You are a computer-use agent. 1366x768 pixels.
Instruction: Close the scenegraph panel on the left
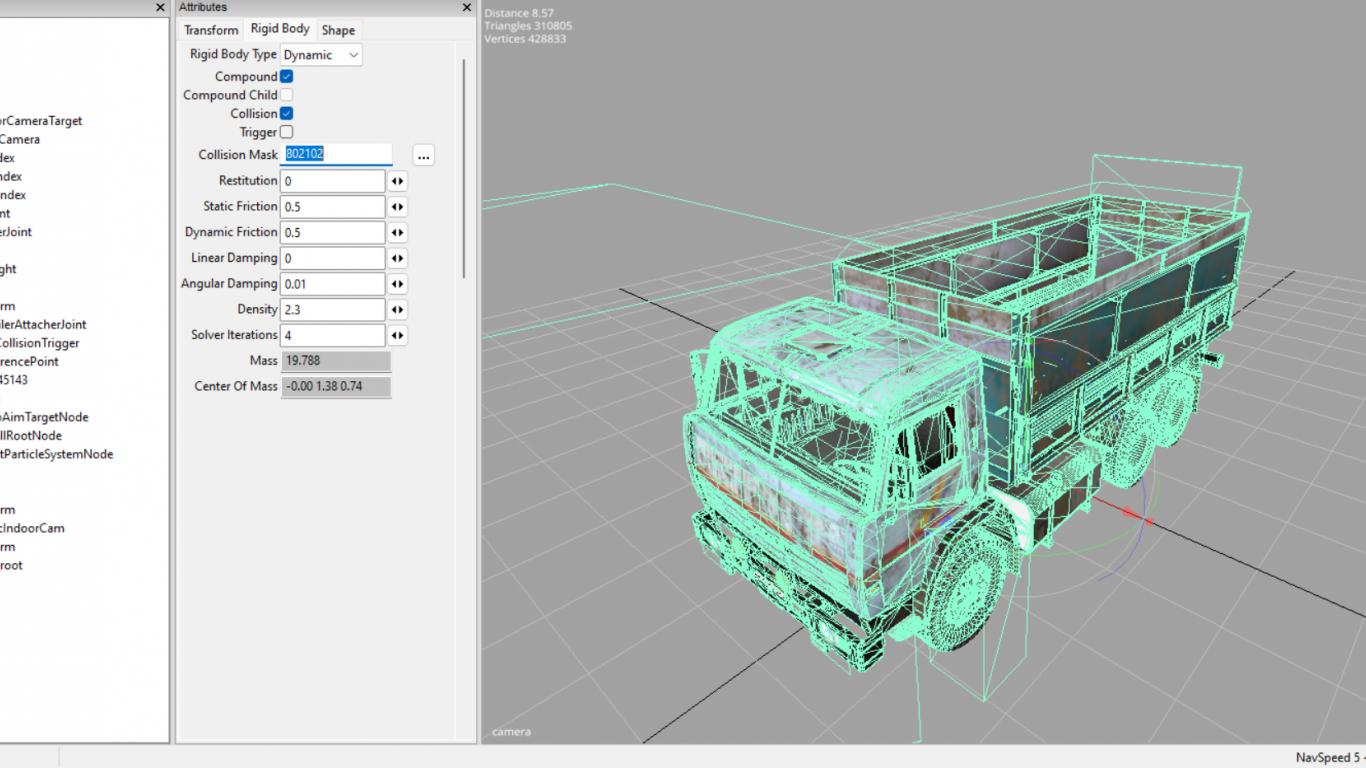coord(160,7)
